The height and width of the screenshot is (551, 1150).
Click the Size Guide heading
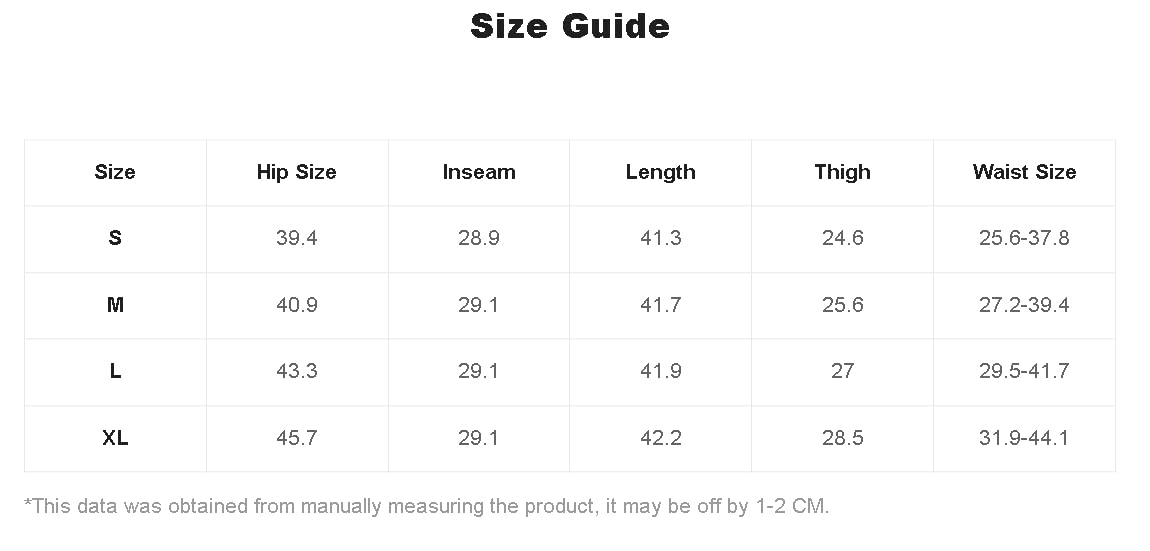click(570, 26)
